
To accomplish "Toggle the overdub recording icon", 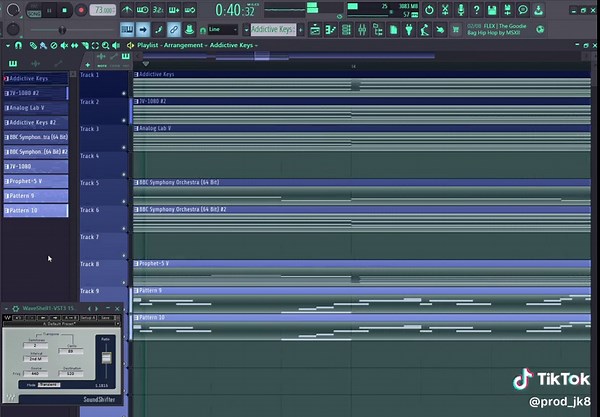I will pos(174,10).
